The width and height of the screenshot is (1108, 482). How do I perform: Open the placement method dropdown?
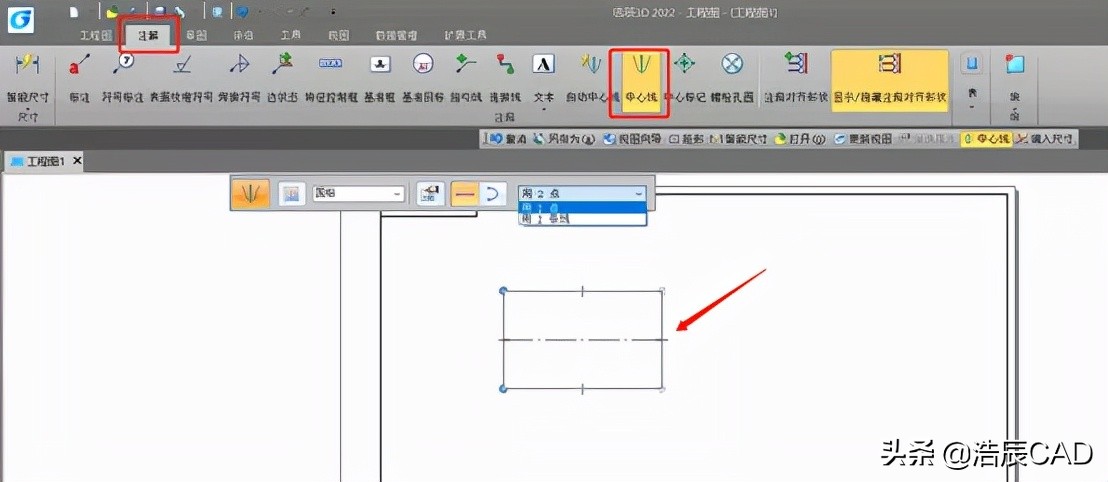pyautogui.click(x=582, y=192)
